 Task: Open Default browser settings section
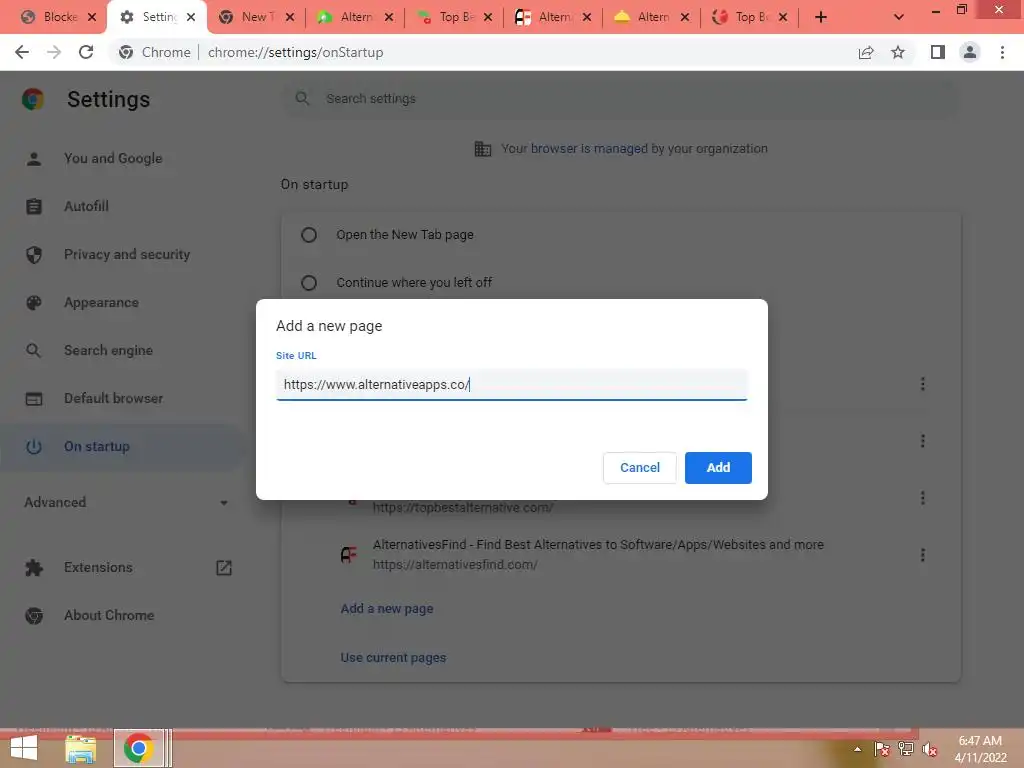pyautogui.click(x=113, y=398)
